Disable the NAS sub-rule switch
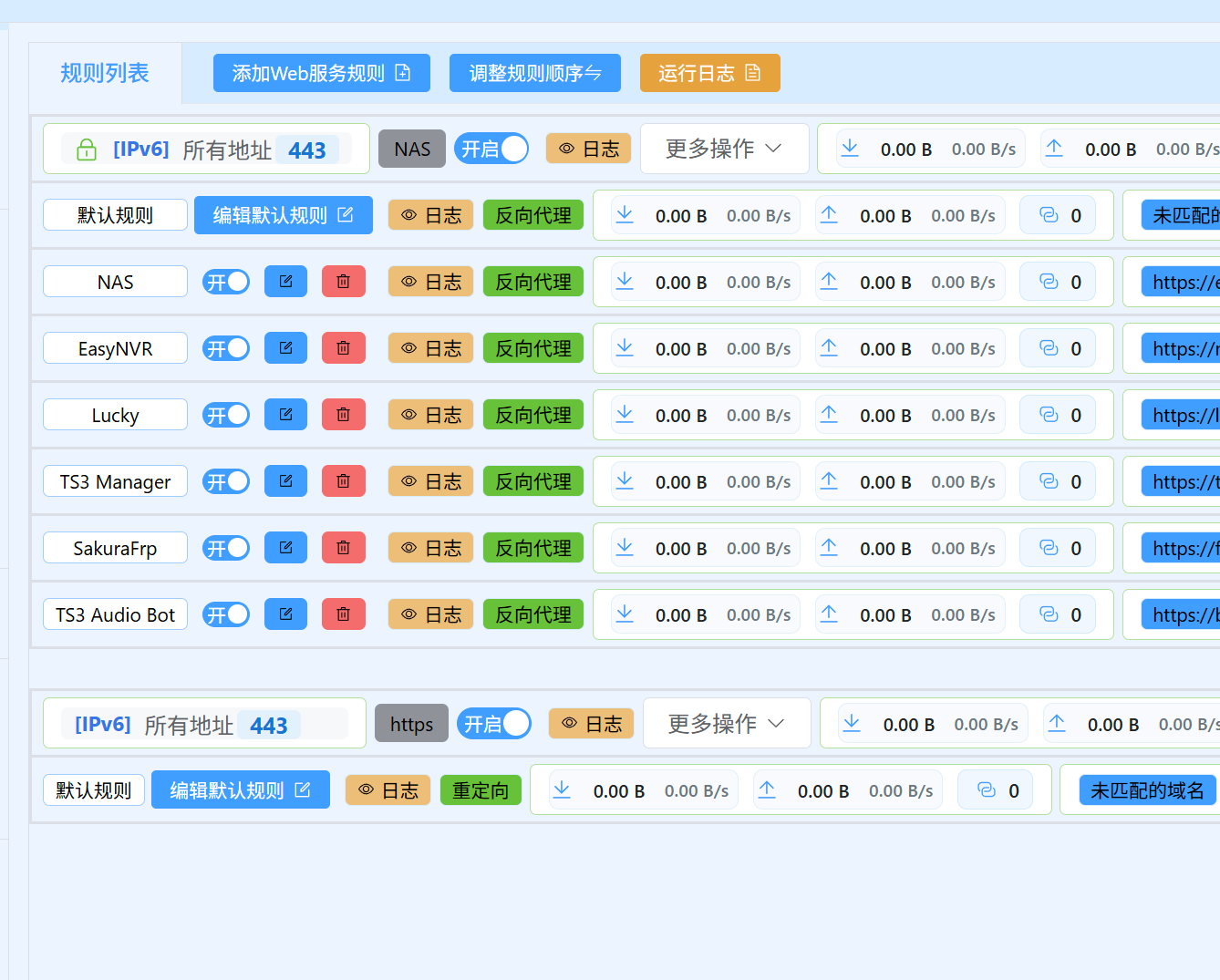This screenshot has height=980, width=1220. [226, 282]
